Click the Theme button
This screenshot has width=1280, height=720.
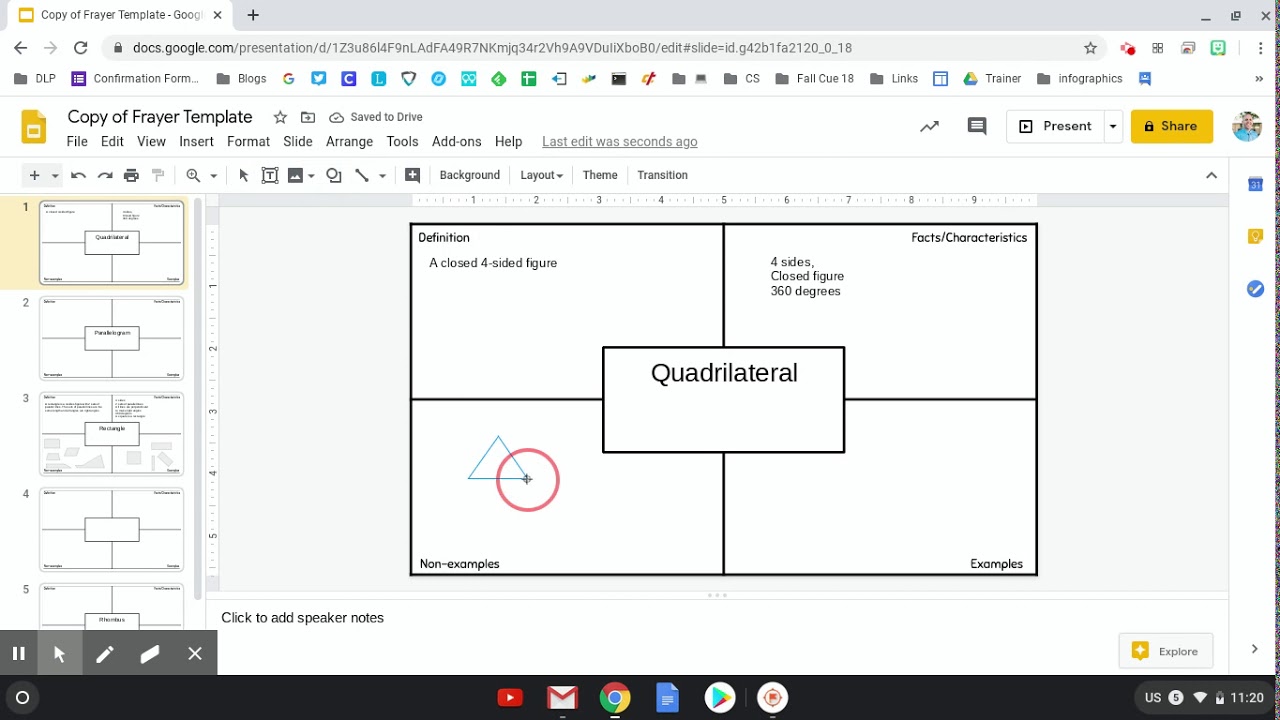pyautogui.click(x=600, y=175)
